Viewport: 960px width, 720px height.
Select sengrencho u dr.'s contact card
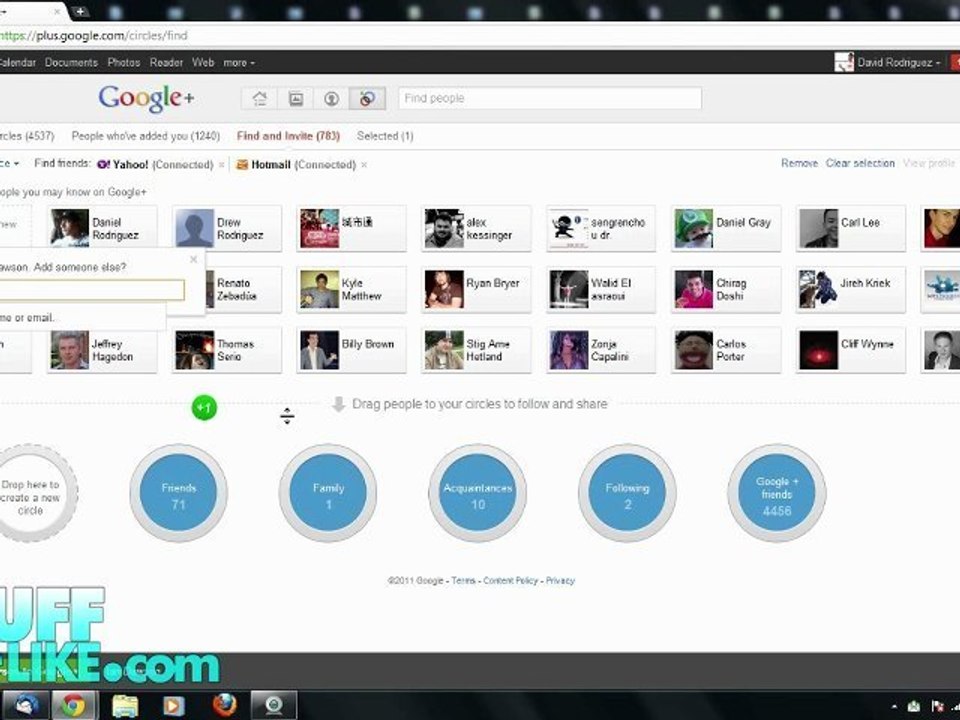click(x=601, y=228)
